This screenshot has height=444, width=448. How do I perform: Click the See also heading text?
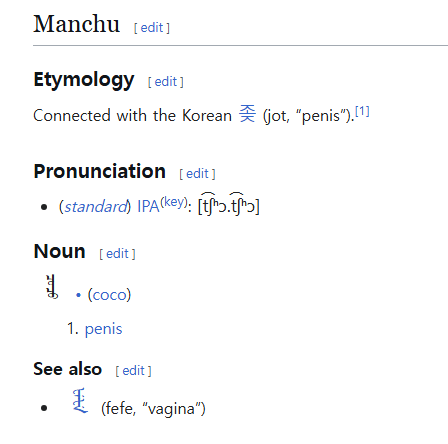(x=67, y=369)
